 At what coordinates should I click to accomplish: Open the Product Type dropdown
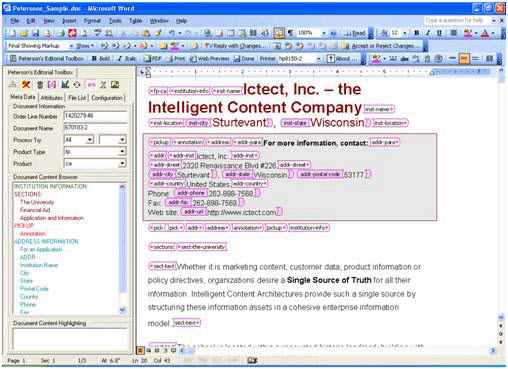pos(122,152)
